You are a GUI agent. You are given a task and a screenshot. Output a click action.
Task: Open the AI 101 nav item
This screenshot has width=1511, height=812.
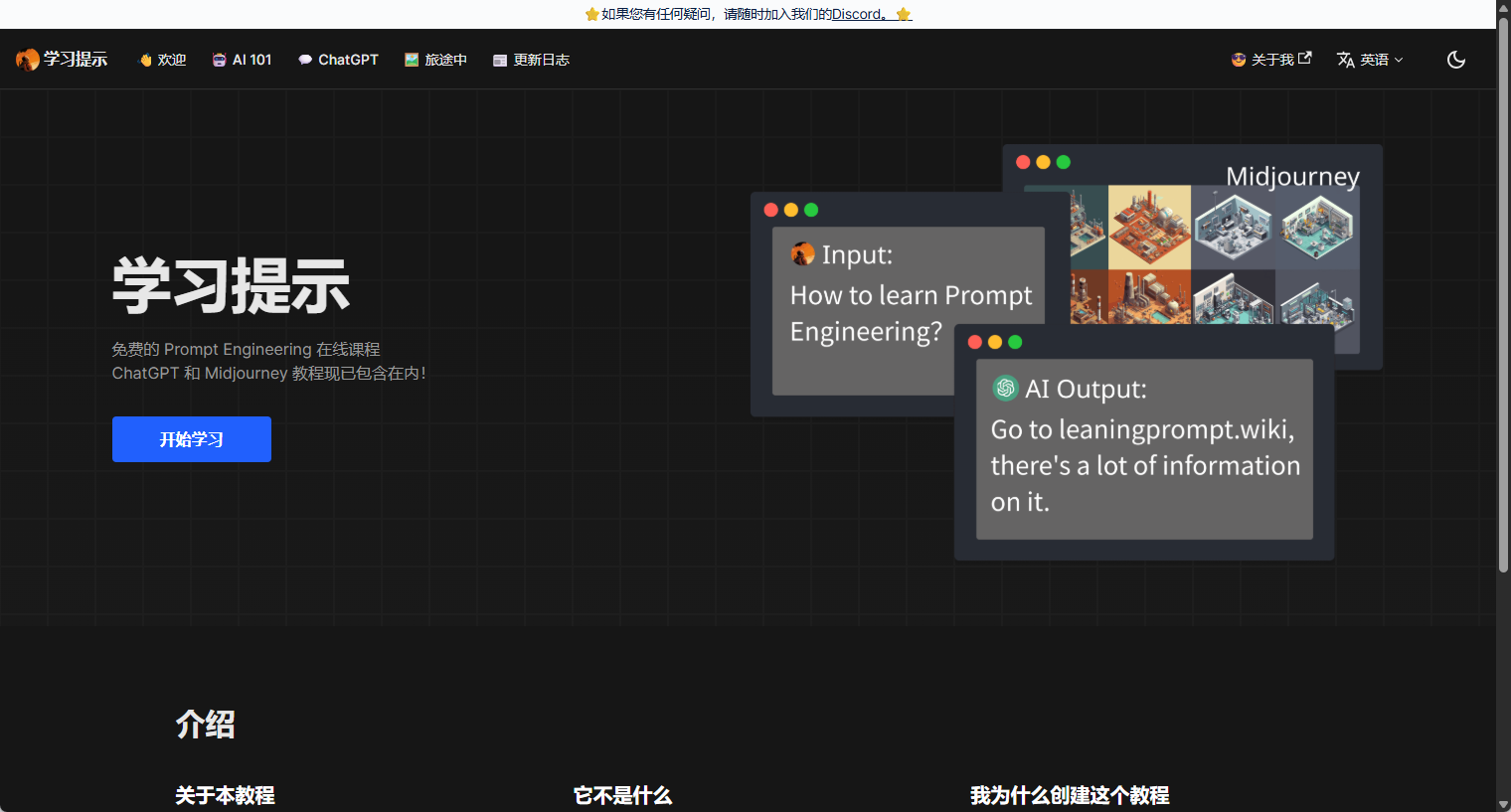click(x=242, y=60)
